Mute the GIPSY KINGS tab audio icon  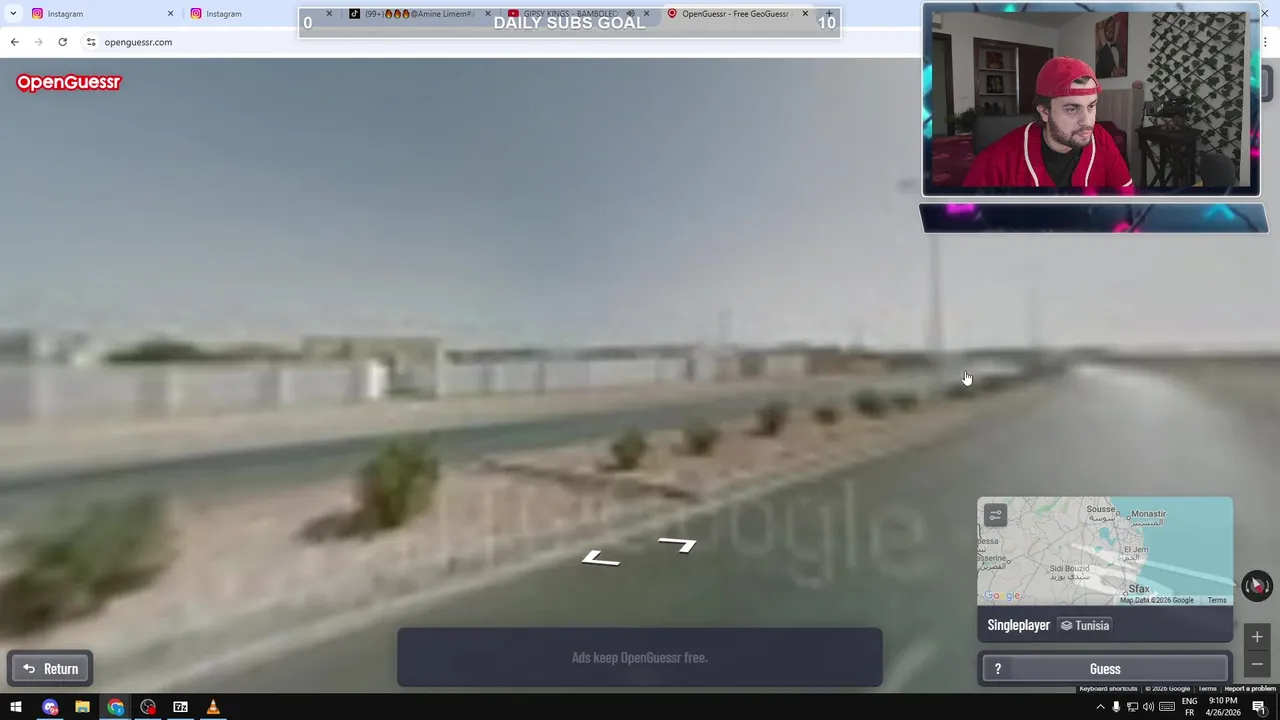(630, 14)
